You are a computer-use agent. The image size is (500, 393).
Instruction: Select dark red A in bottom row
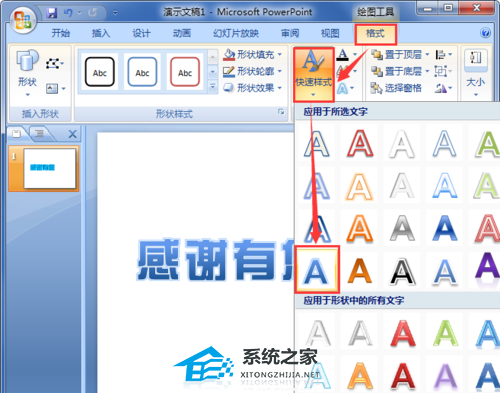(403, 375)
